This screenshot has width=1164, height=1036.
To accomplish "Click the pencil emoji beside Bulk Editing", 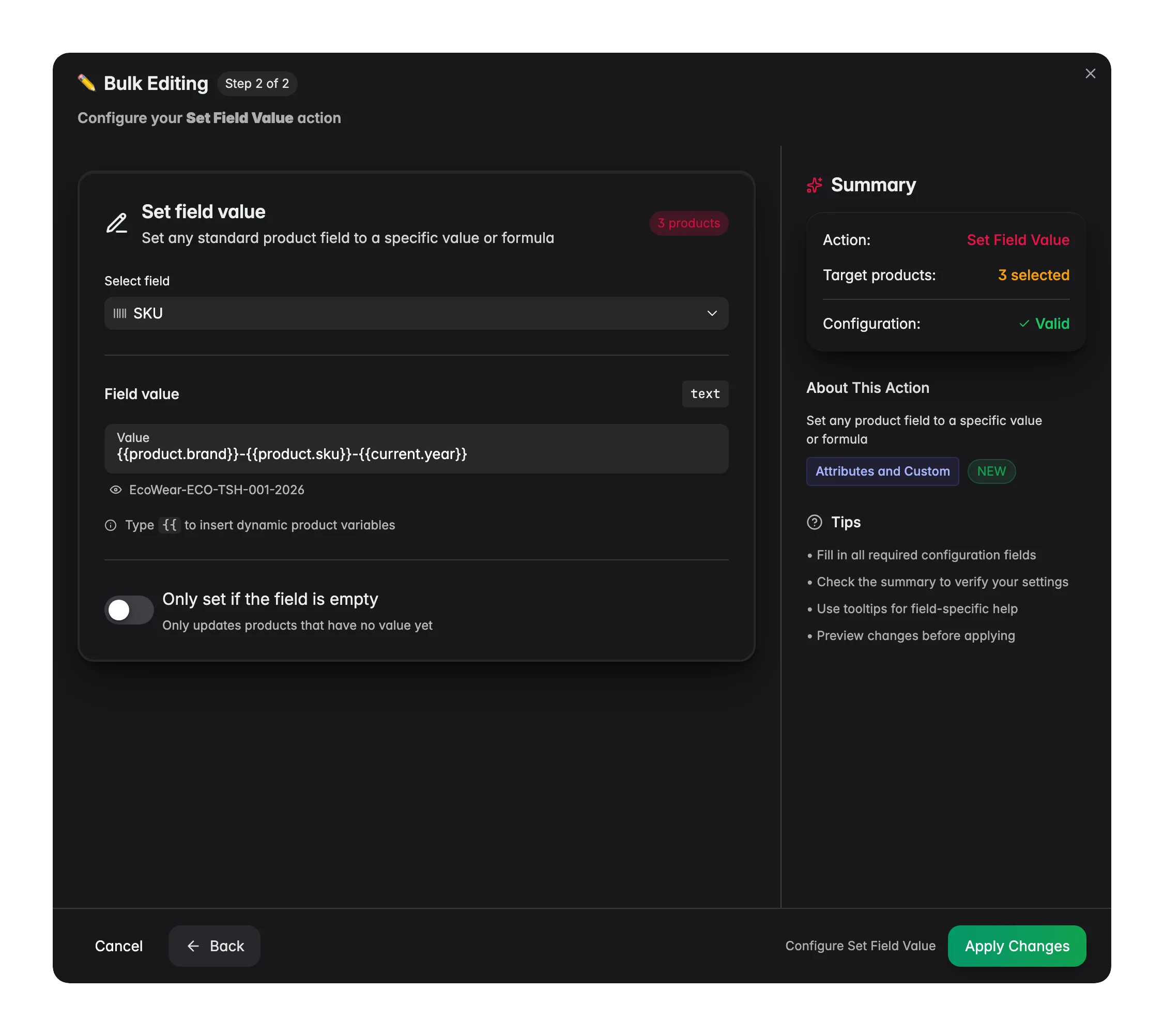I will tap(86, 83).
